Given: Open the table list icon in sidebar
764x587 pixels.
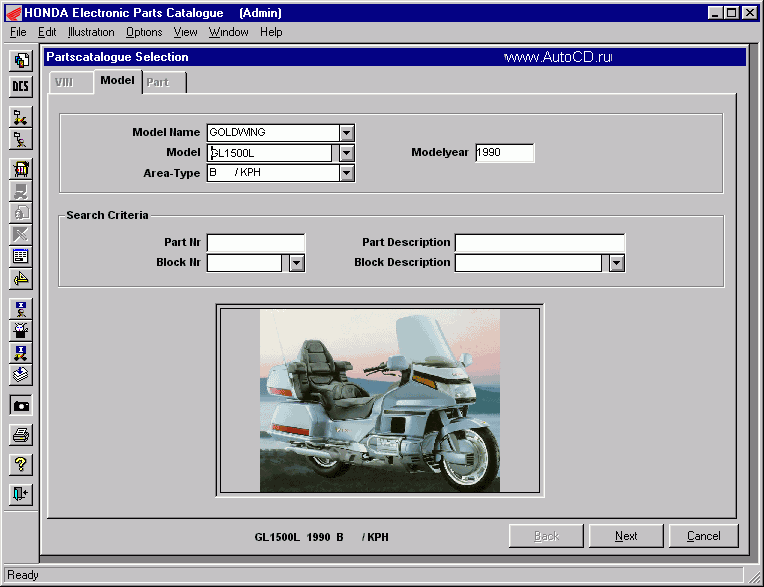Looking at the screenshot, I should (21, 256).
